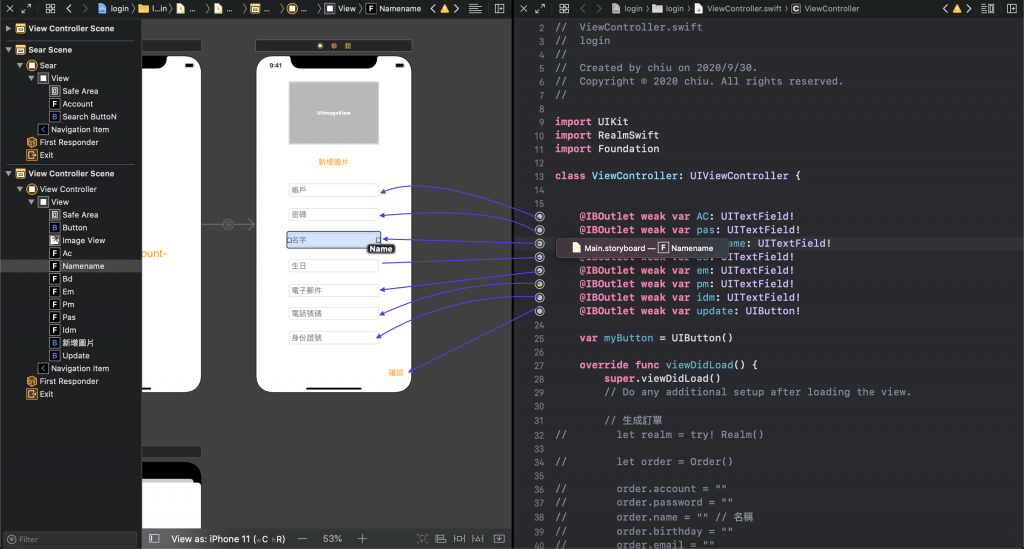Click Update Frames button in canvas bar
1024x549 pixels.
pyautogui.click(x=423, y=539)
